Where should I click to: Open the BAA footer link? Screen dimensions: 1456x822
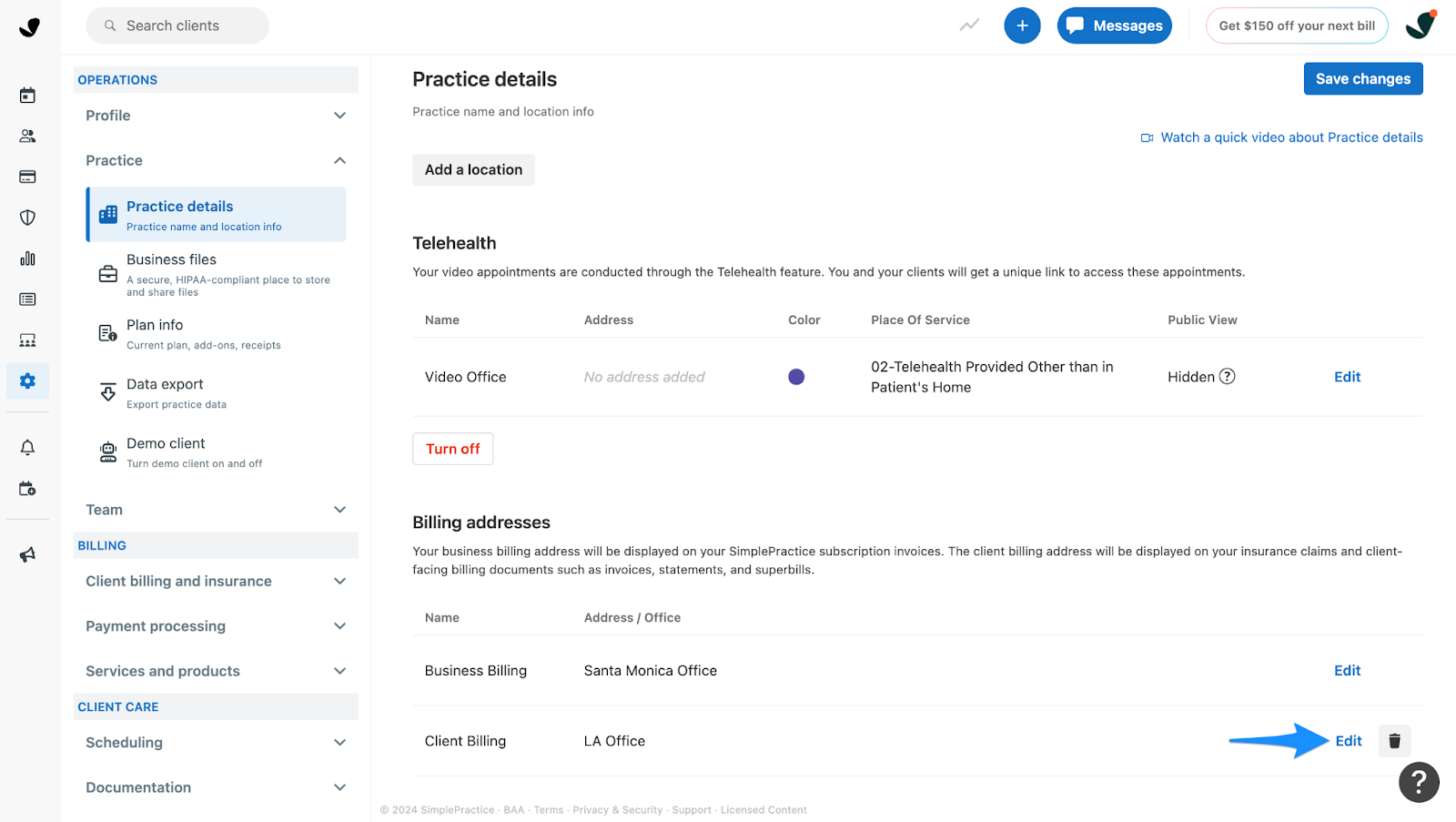514,810
